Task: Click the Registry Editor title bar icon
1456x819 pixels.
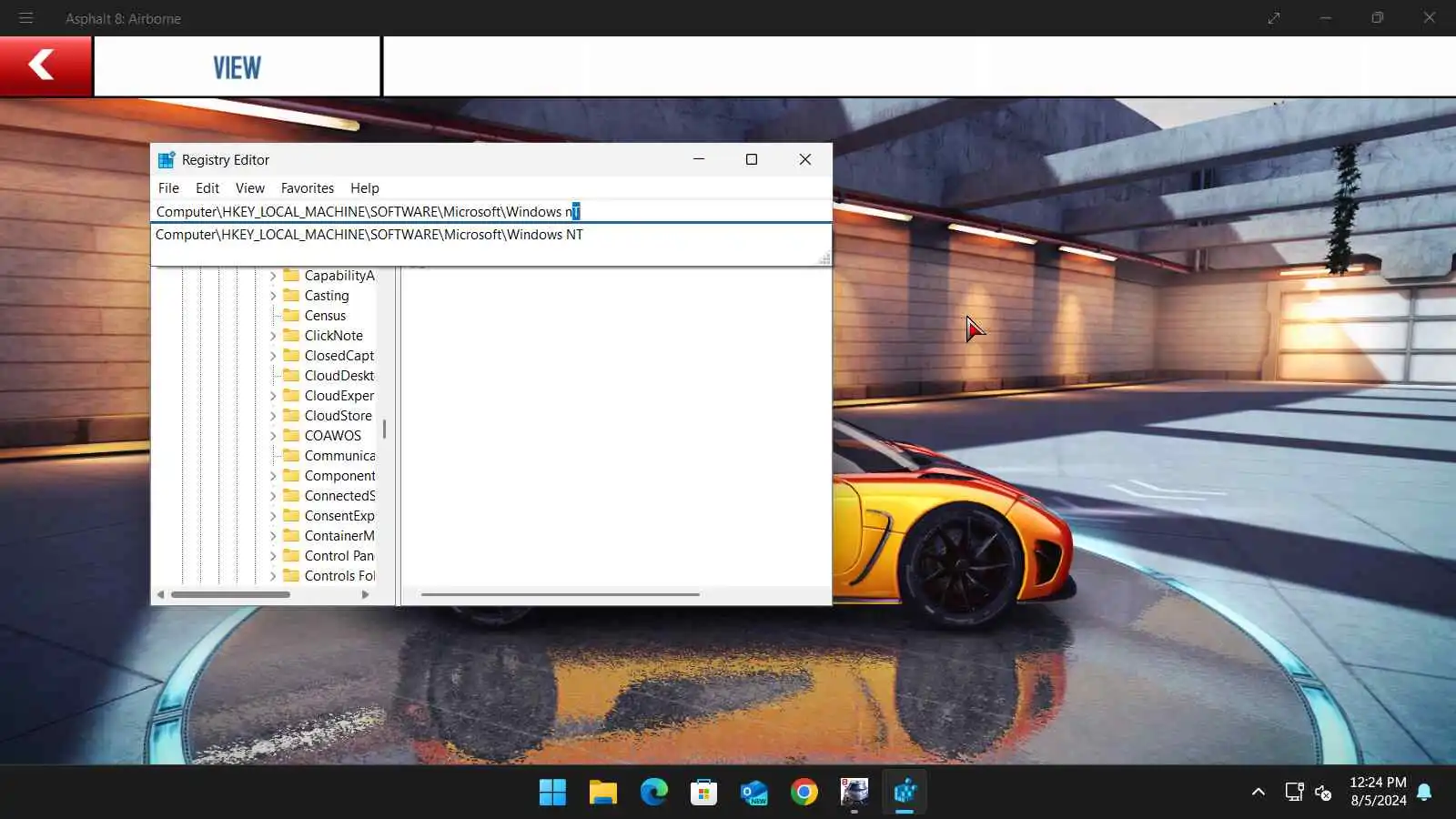Action: (x=167, y=160)
